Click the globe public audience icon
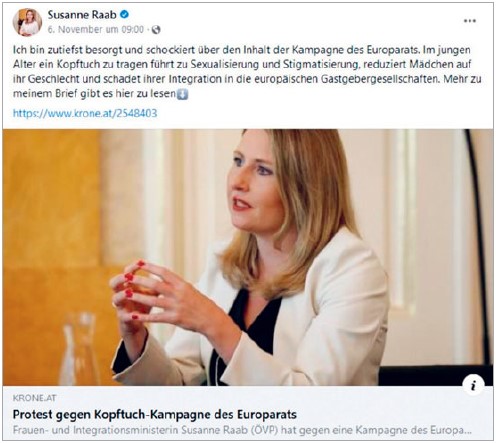Viewport: 496px width, 443px height. click(x=156, y=30)
